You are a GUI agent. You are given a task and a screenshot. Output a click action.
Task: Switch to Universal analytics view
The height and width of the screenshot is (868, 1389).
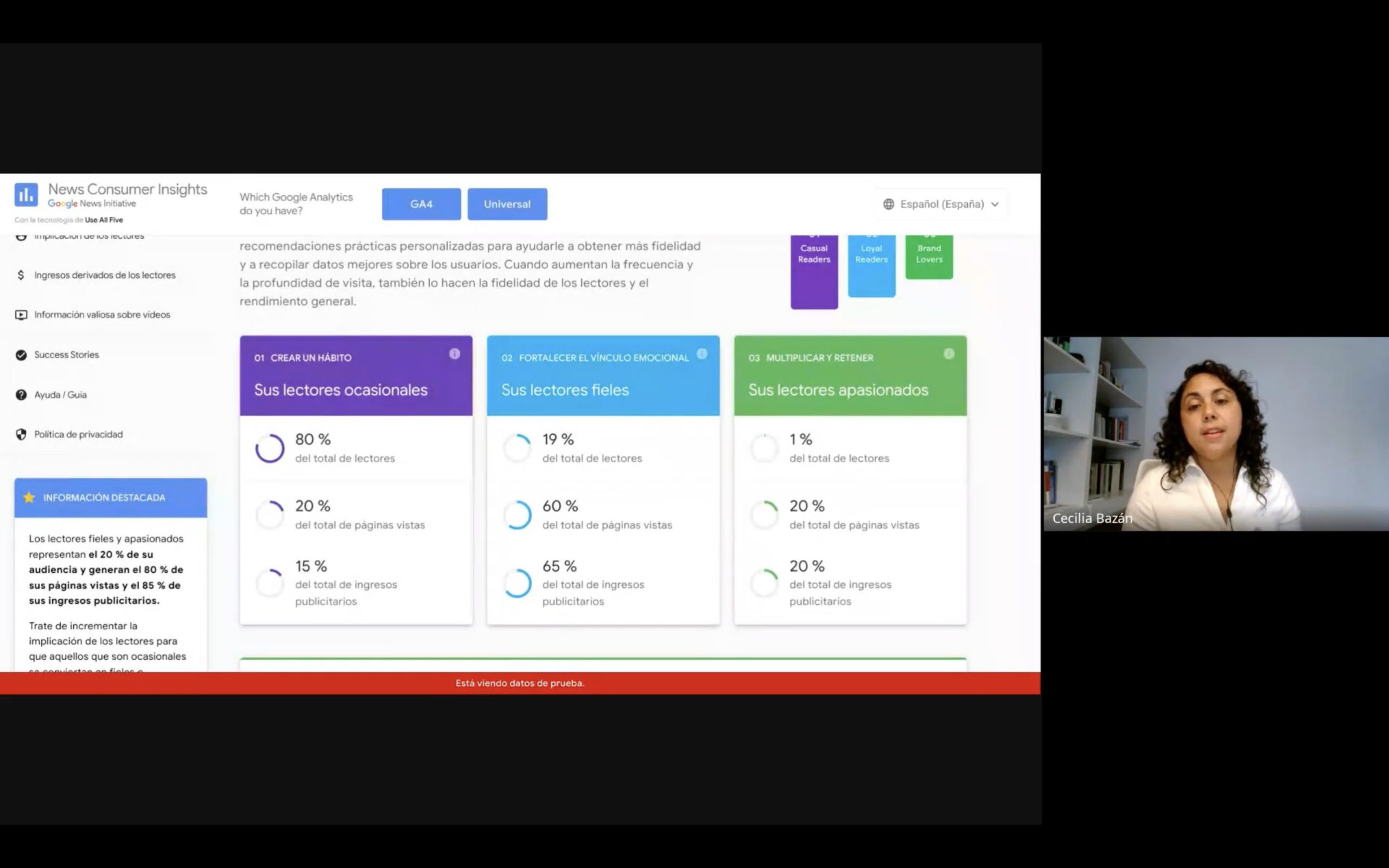[x=506, y=204]
